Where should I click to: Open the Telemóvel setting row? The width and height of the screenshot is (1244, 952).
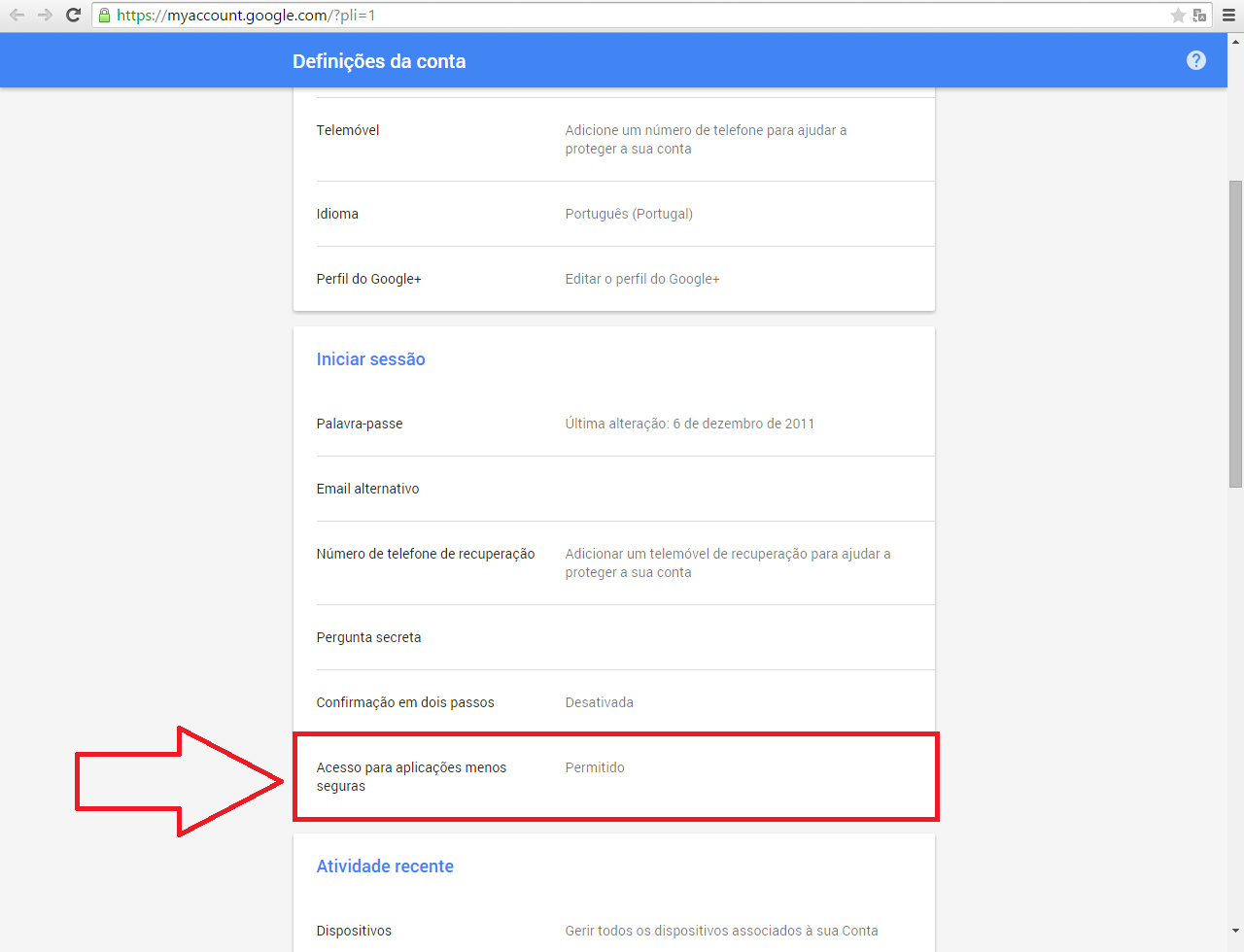[614, 139]
